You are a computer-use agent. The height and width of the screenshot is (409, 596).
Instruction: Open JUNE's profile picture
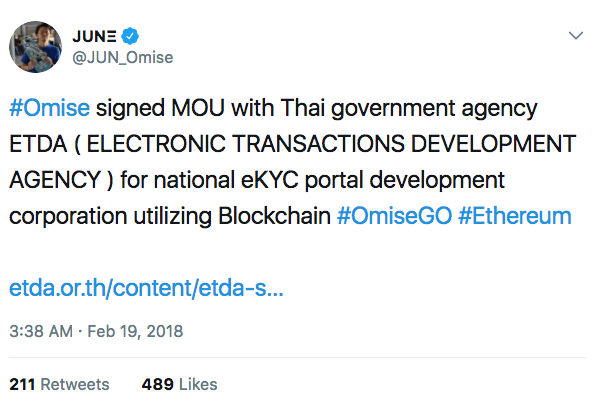pos(35,47)
